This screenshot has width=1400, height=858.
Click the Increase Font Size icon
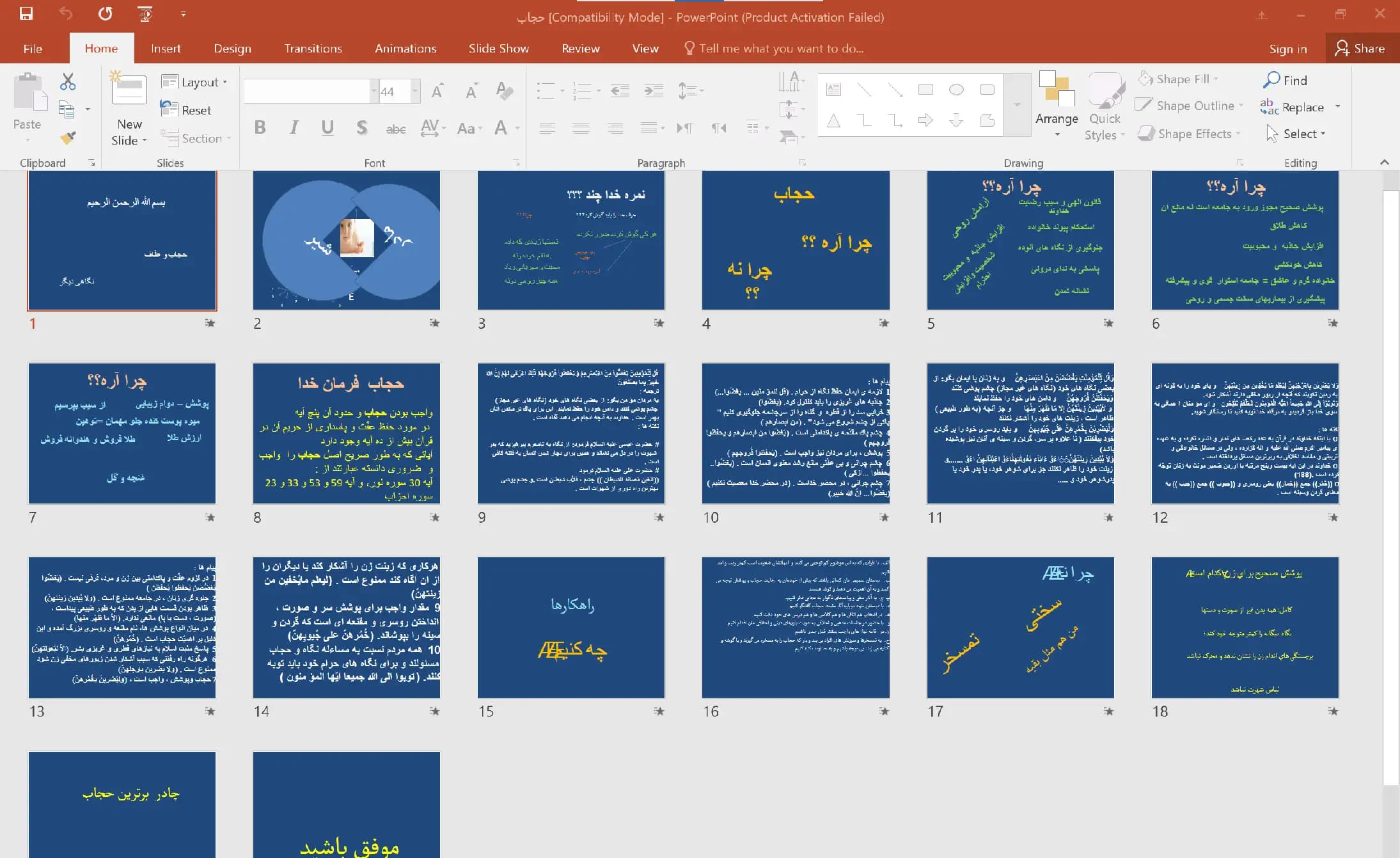point(437,91)
